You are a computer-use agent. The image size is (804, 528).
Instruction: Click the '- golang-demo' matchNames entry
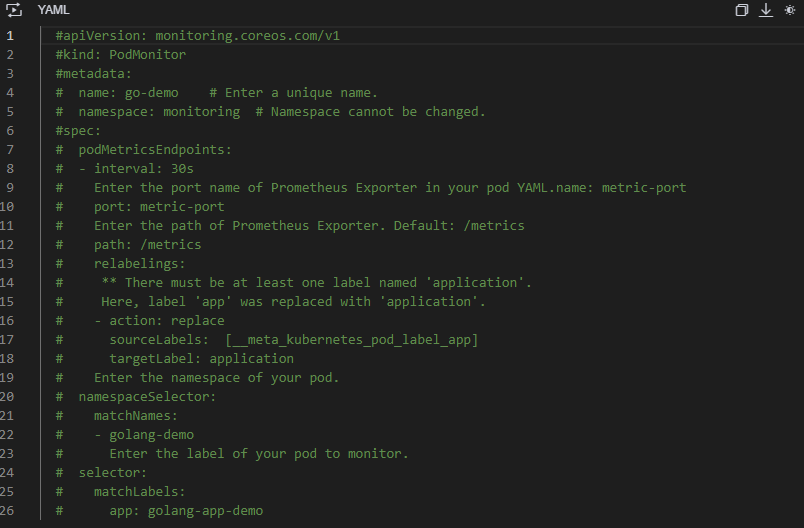(x=144, y=435)
